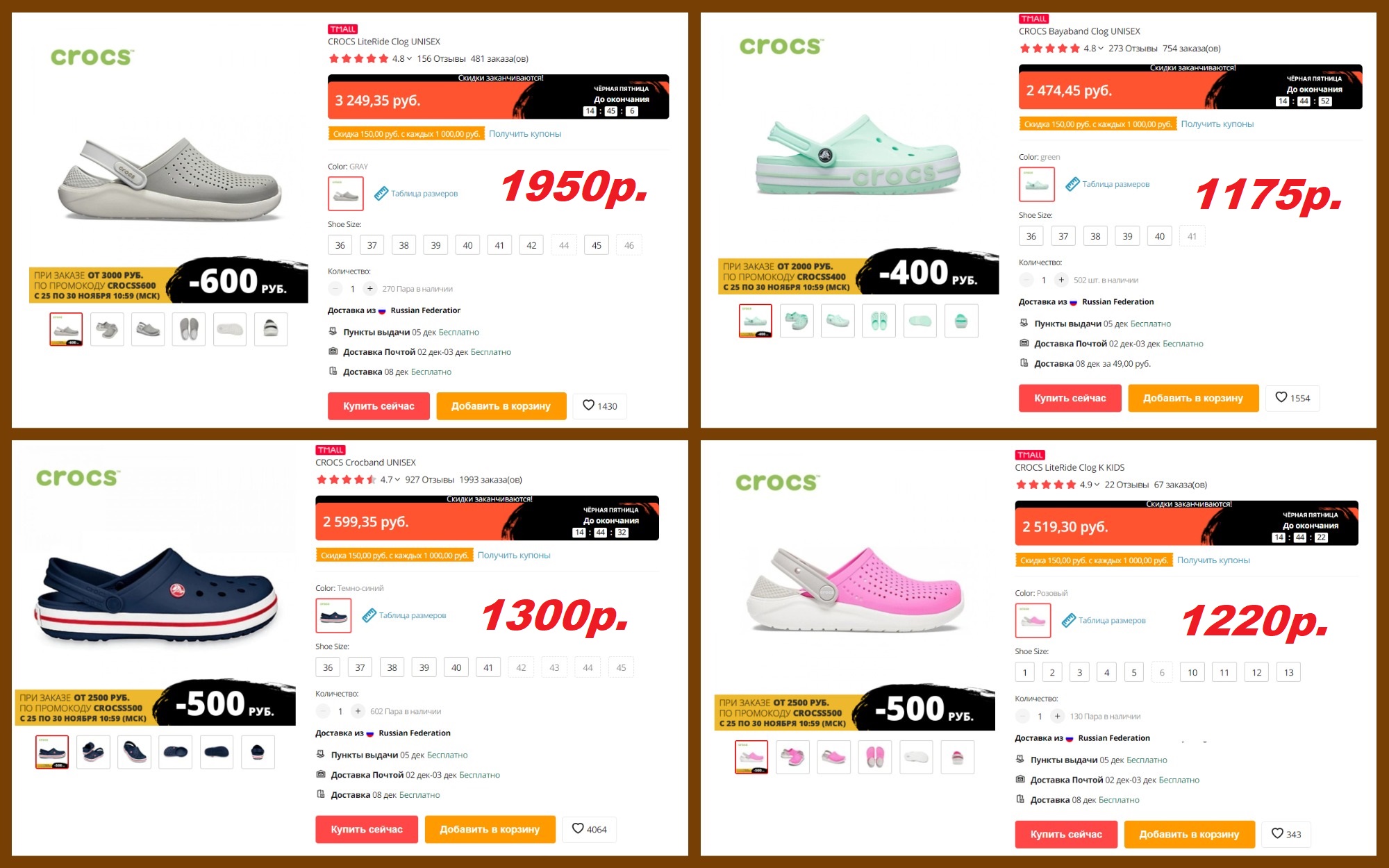Screen dimensions: 1389x868
Task: Open the 927 Отзывы reviews link
Action: 429,480
